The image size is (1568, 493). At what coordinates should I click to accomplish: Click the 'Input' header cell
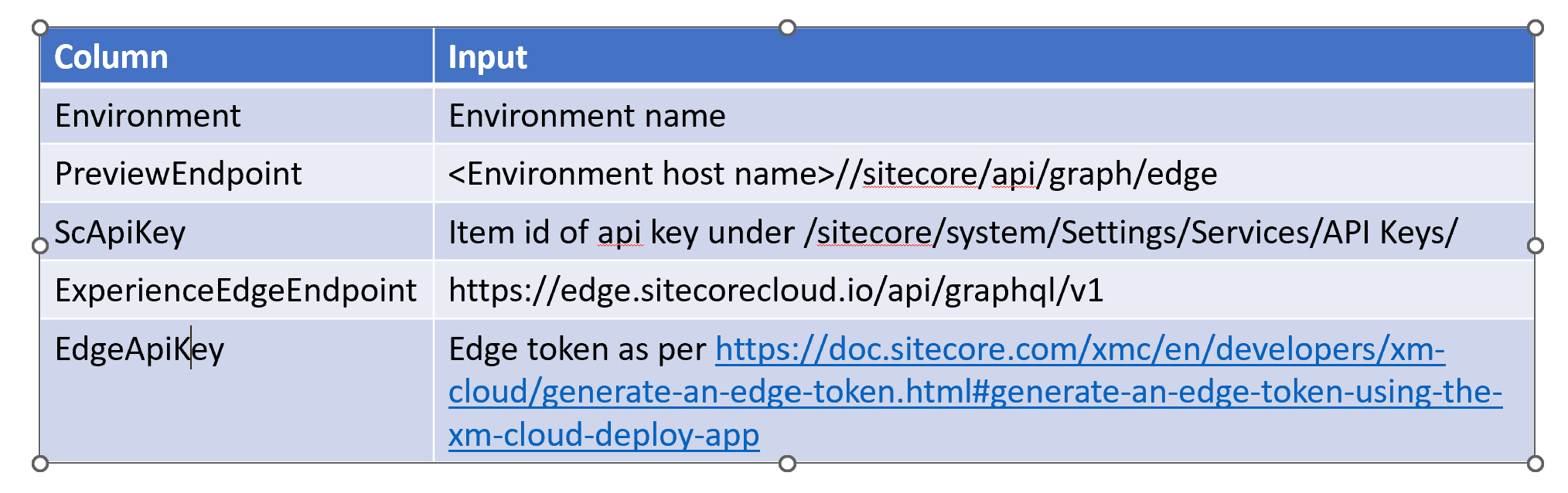tap(984, 56)
